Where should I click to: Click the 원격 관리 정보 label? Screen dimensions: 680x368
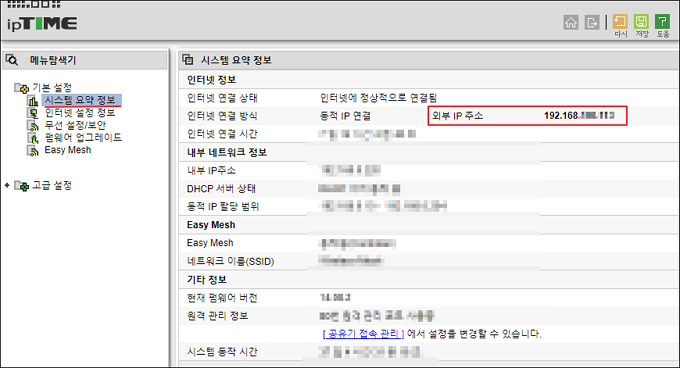tap(217, 316)
